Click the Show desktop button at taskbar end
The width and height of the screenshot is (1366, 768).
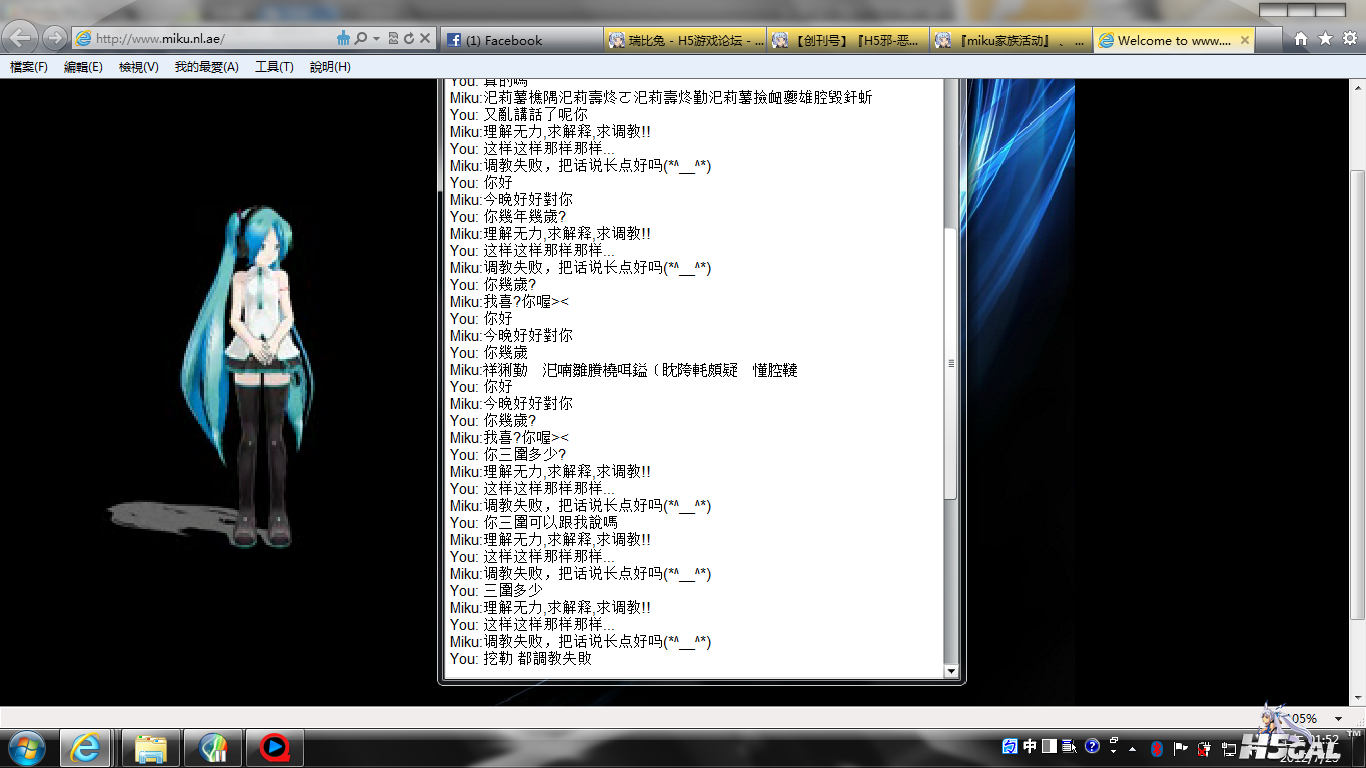tap(1360, 748)
